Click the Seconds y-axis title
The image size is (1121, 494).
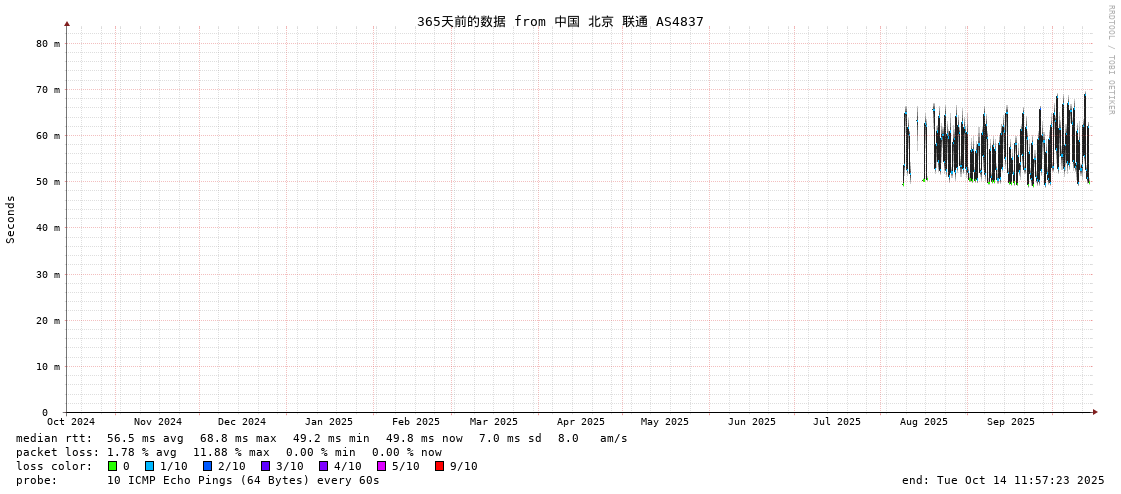[x=11, y=219]
